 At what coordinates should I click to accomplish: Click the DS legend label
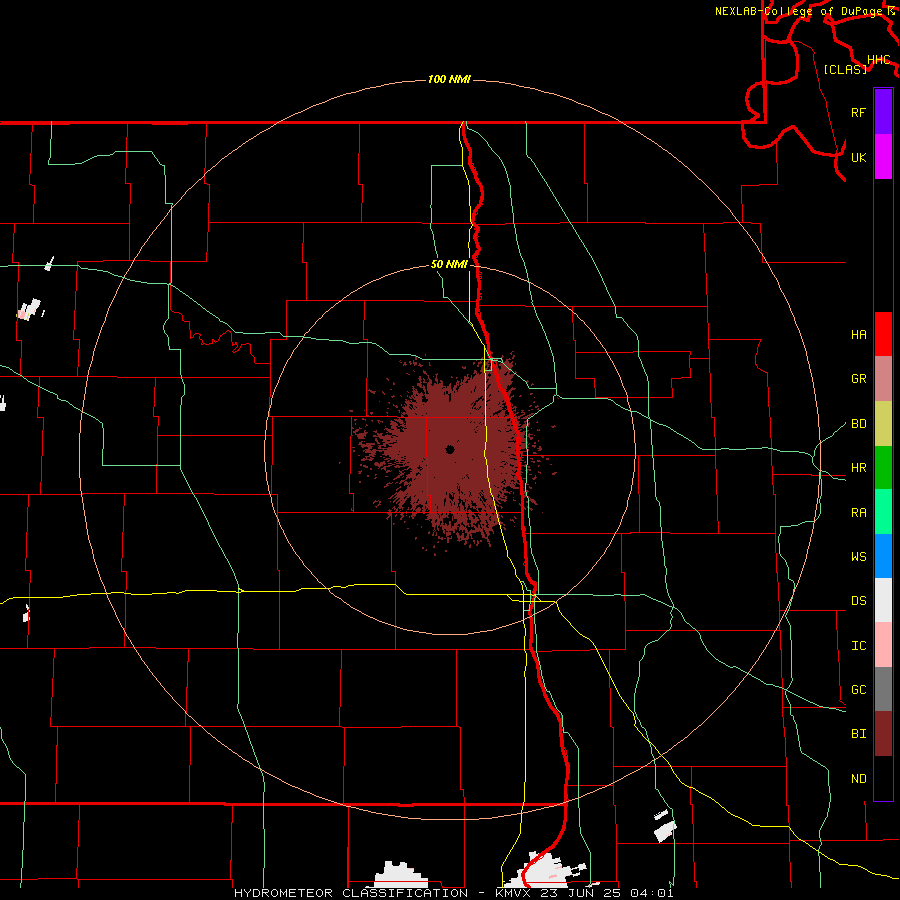coord(858,601)
